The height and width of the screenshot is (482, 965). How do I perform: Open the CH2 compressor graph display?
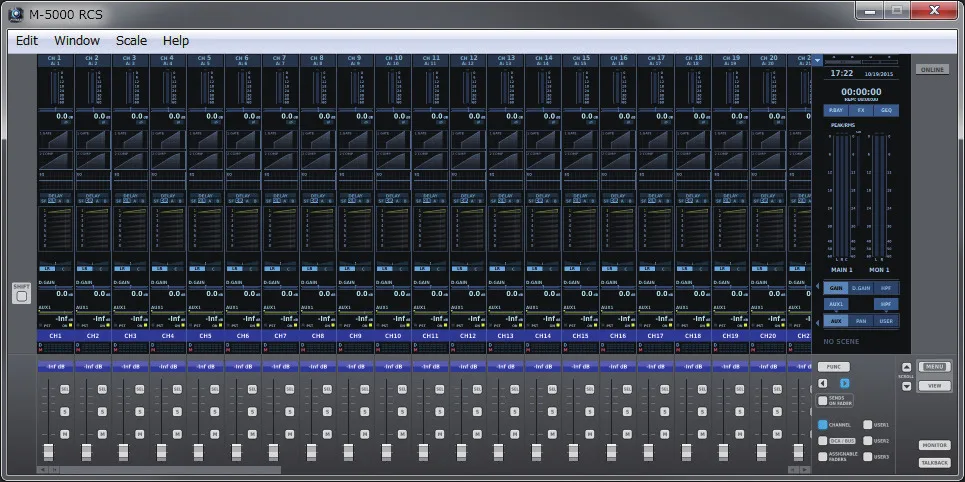(93, 160)
